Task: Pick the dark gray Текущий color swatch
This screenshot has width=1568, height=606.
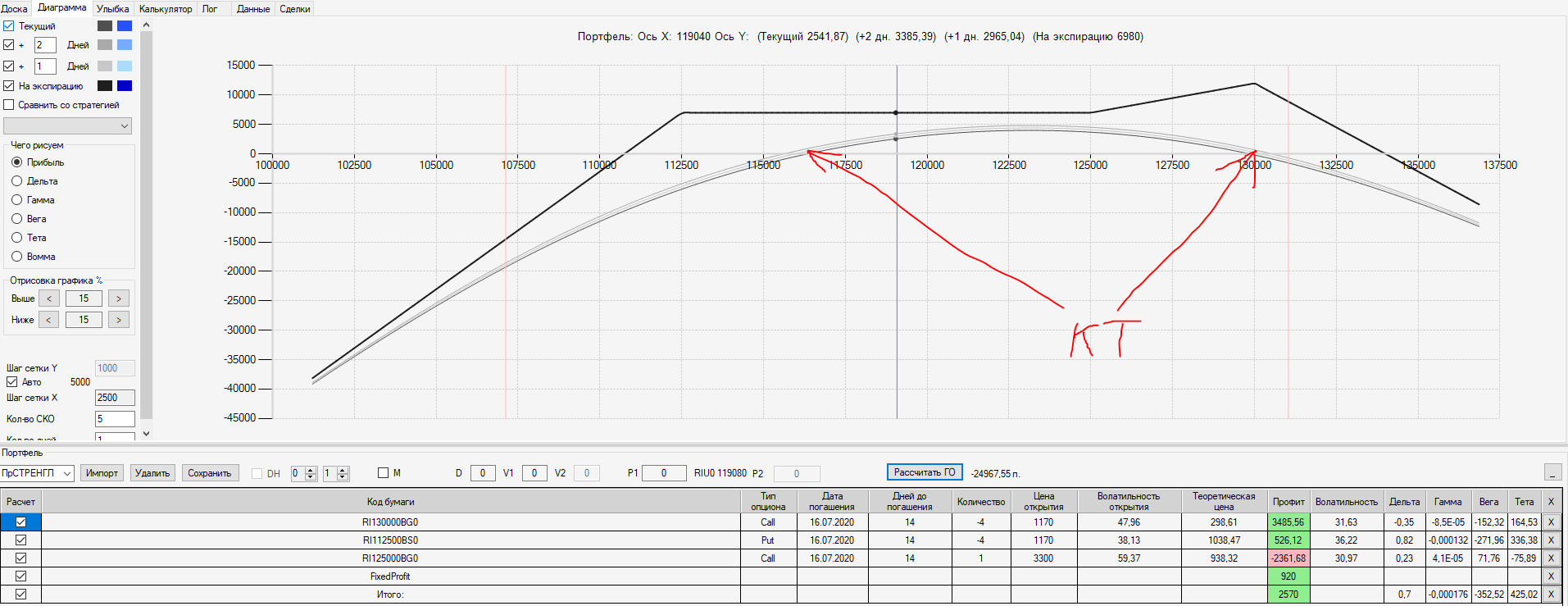Action: tap(105, 26)
